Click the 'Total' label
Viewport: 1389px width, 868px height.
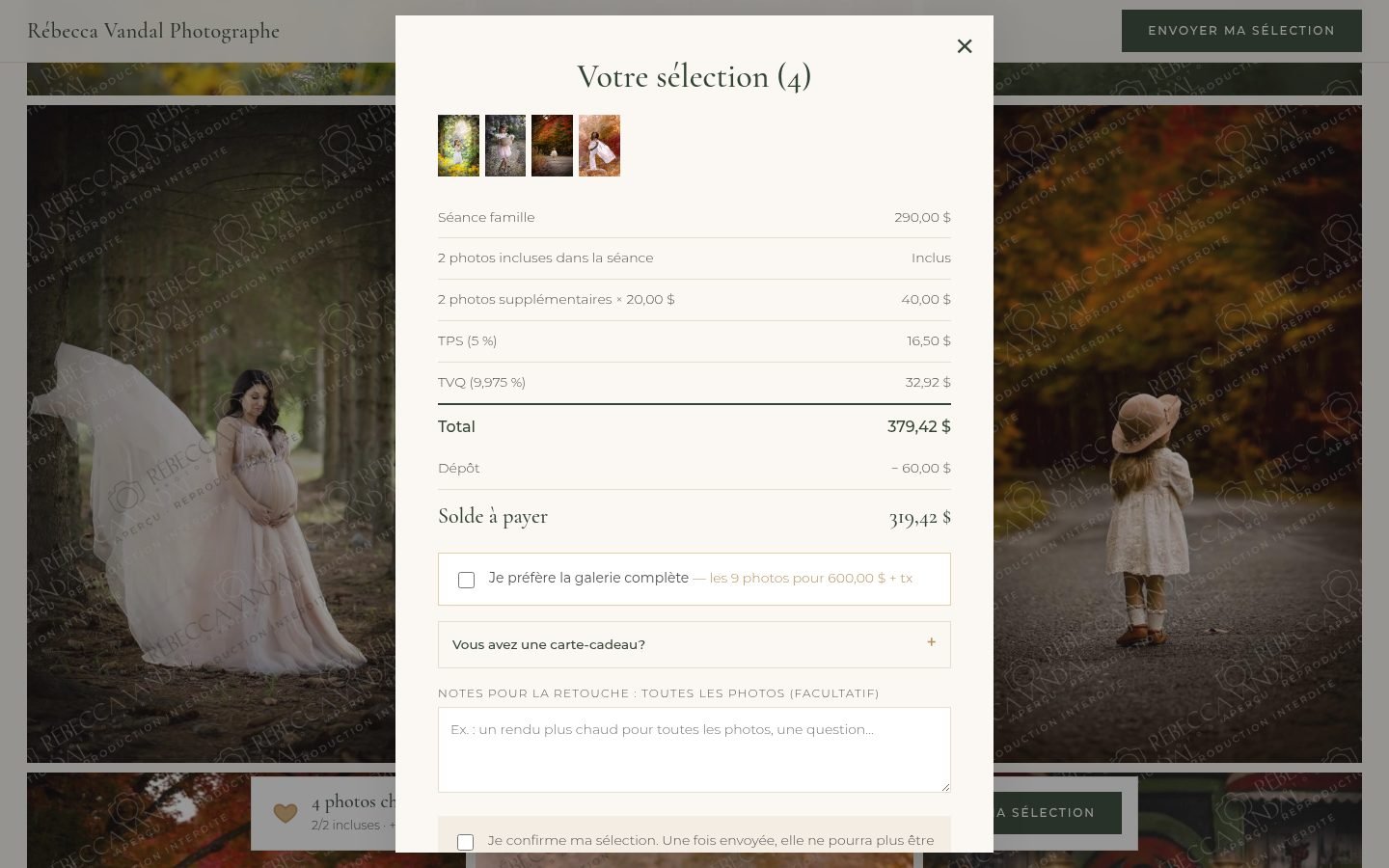click(x=456, y=426)
